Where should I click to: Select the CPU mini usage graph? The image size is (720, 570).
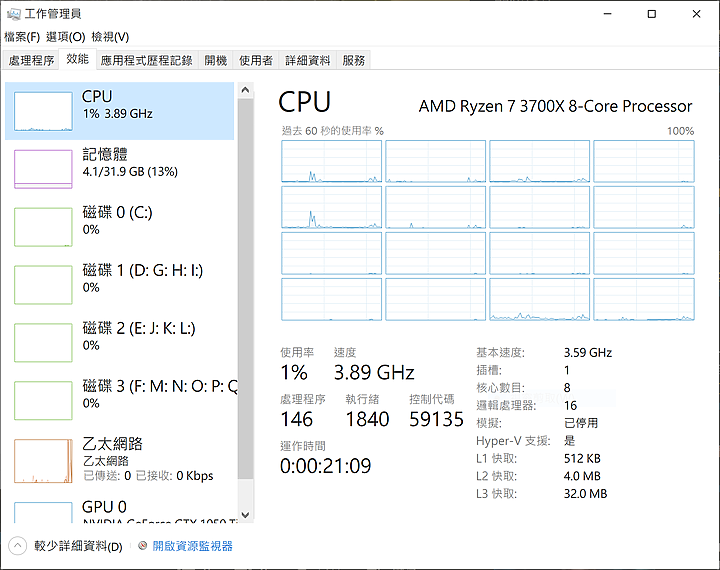coord(43,111)
